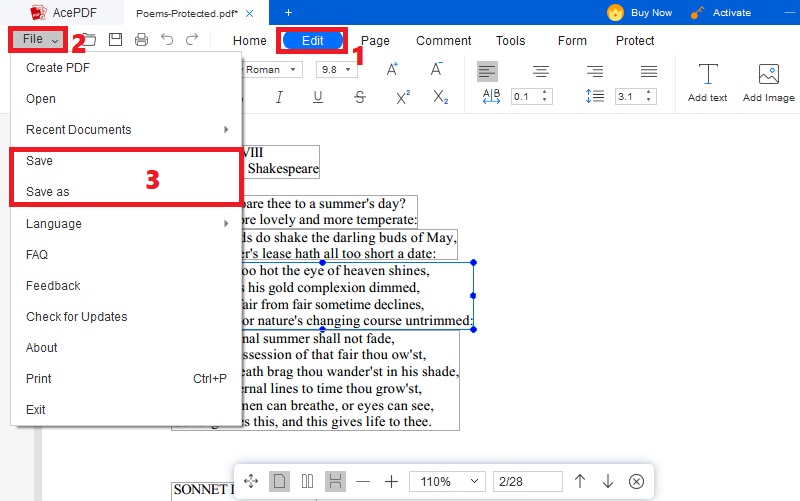Open a new tab with plus button
The width and height of the screenshot is (800, 501).
click(288, 12)
